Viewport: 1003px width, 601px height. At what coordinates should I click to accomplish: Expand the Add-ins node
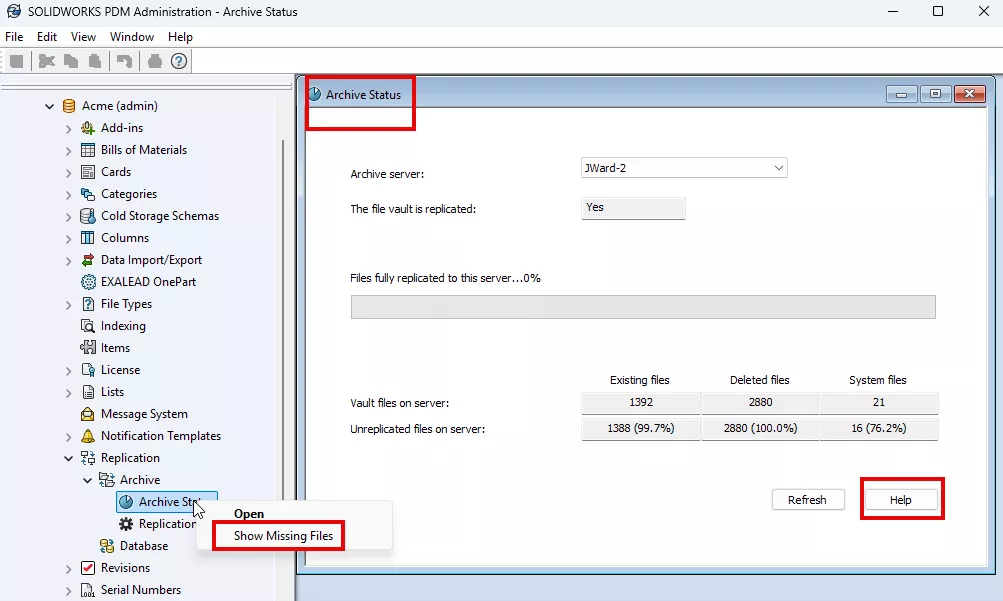tap(68, 129)
